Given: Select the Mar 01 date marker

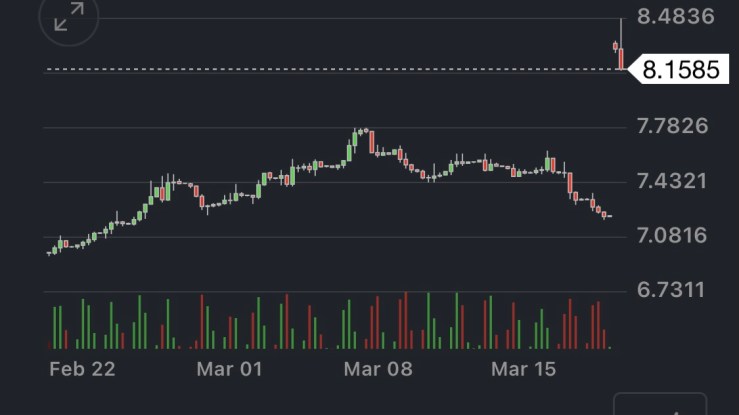Looking at the screenshot, I should [x=229, y=369].
